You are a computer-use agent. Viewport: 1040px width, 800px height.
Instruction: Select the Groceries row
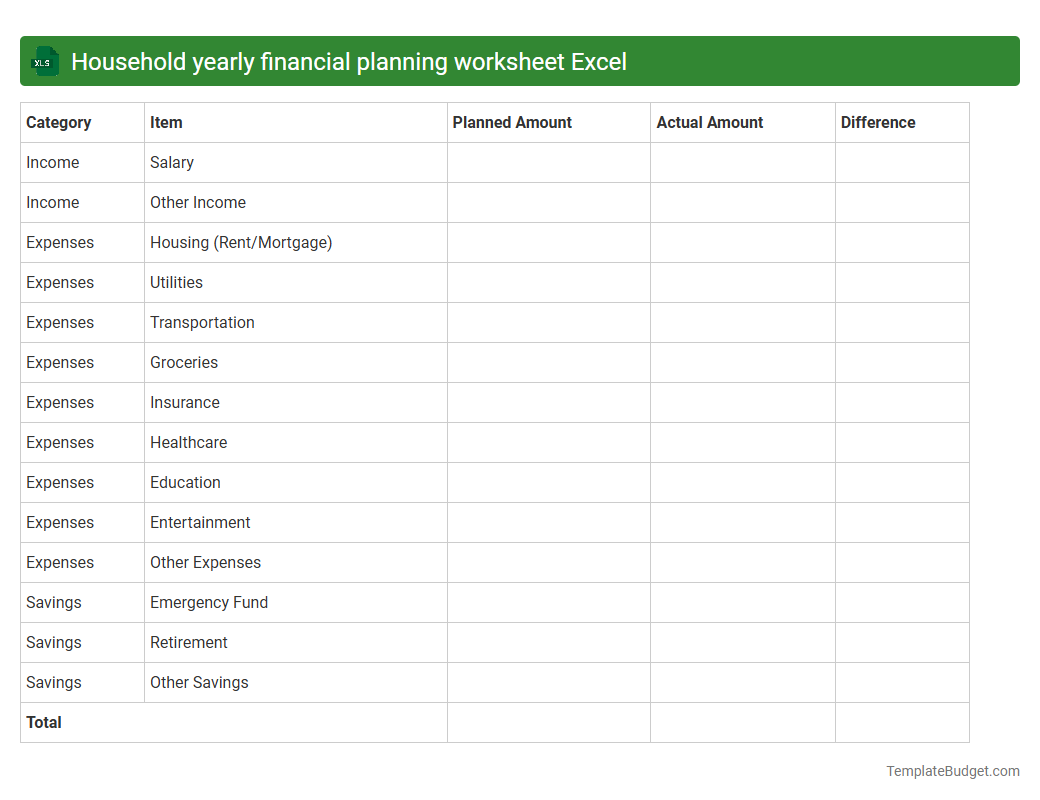coord(184,362)
